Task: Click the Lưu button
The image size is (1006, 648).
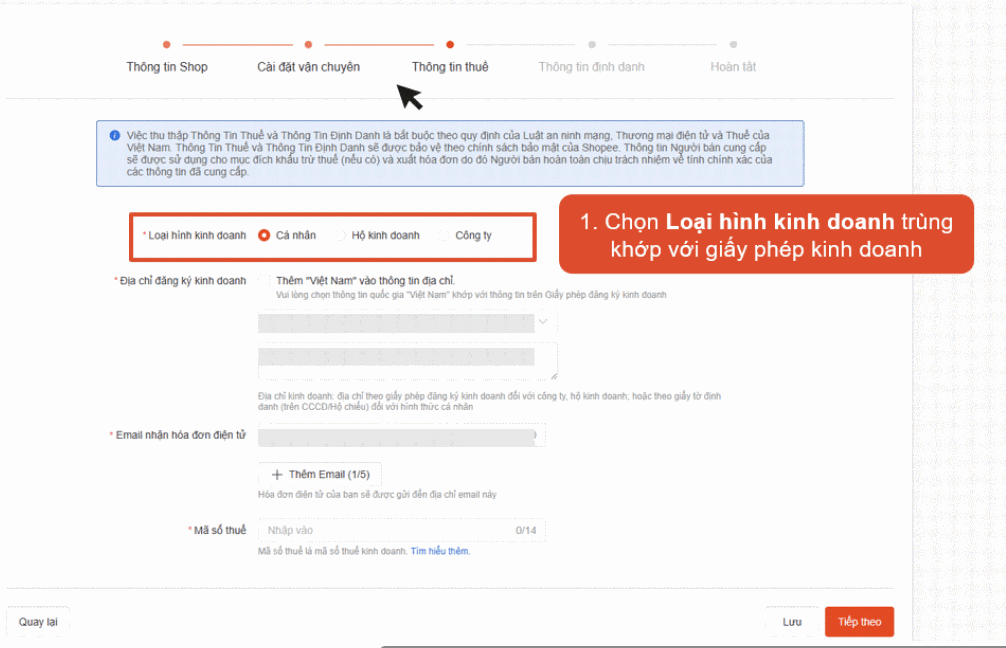Action: pos(791,622)
